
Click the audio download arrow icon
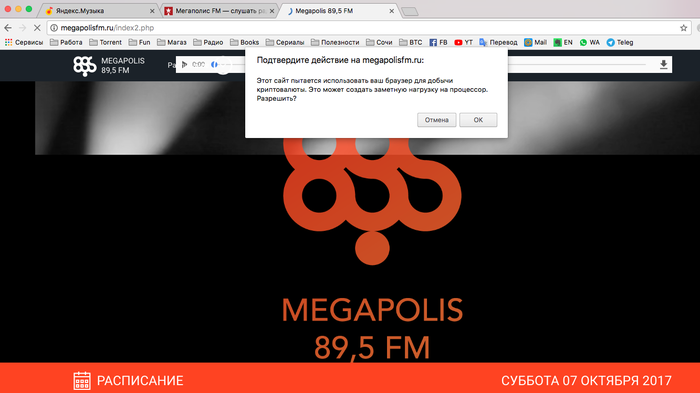coord(663,65)
